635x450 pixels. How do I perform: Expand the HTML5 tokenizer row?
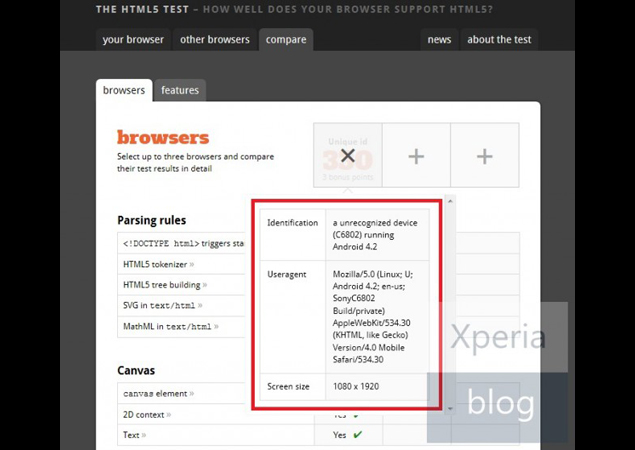pyautogui.click(x=158, y=264)
